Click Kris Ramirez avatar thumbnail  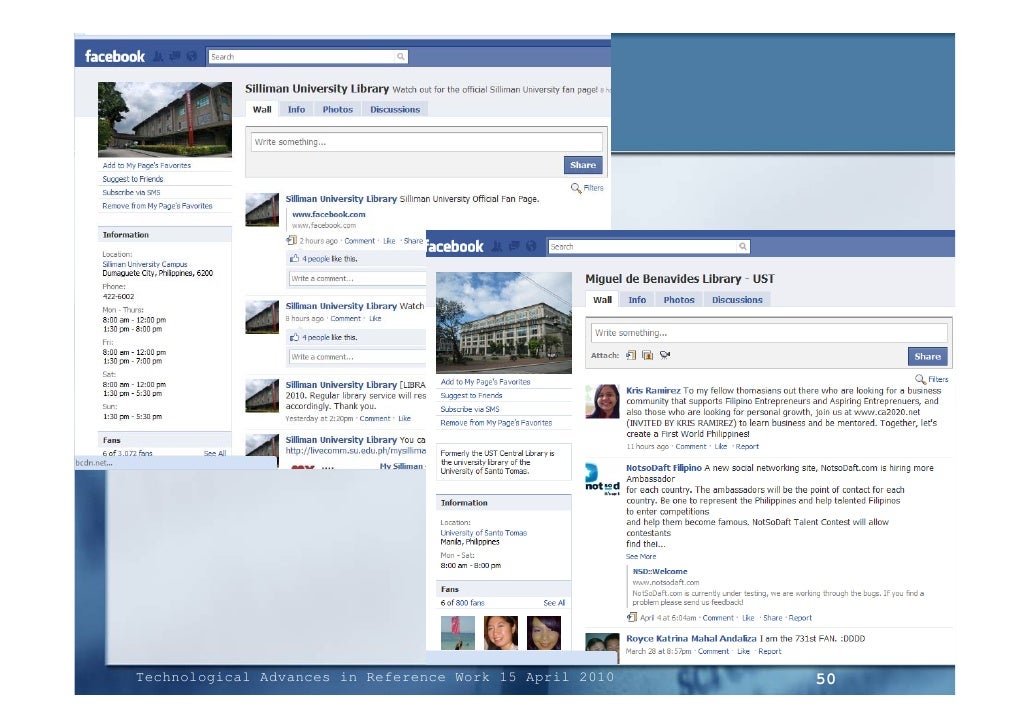(x=602, y=401)
